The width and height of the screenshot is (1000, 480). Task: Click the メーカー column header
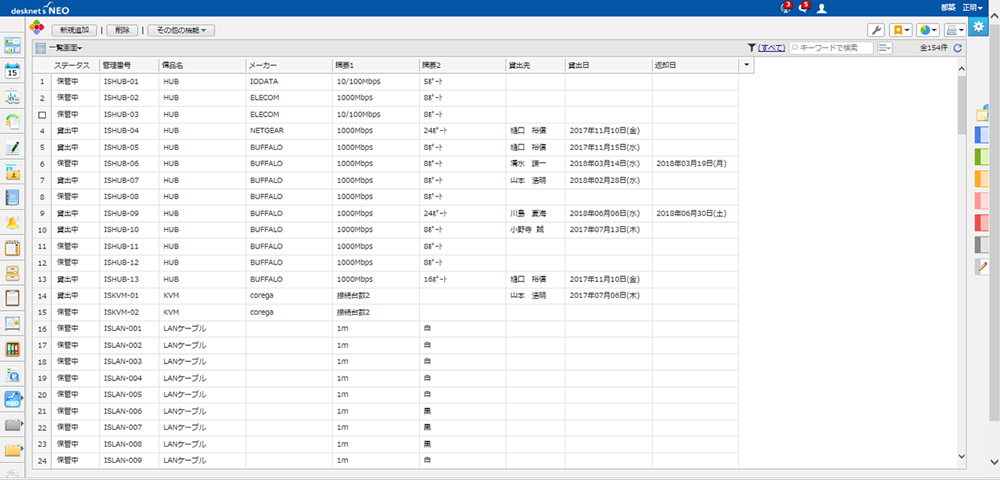click(263, 65)
